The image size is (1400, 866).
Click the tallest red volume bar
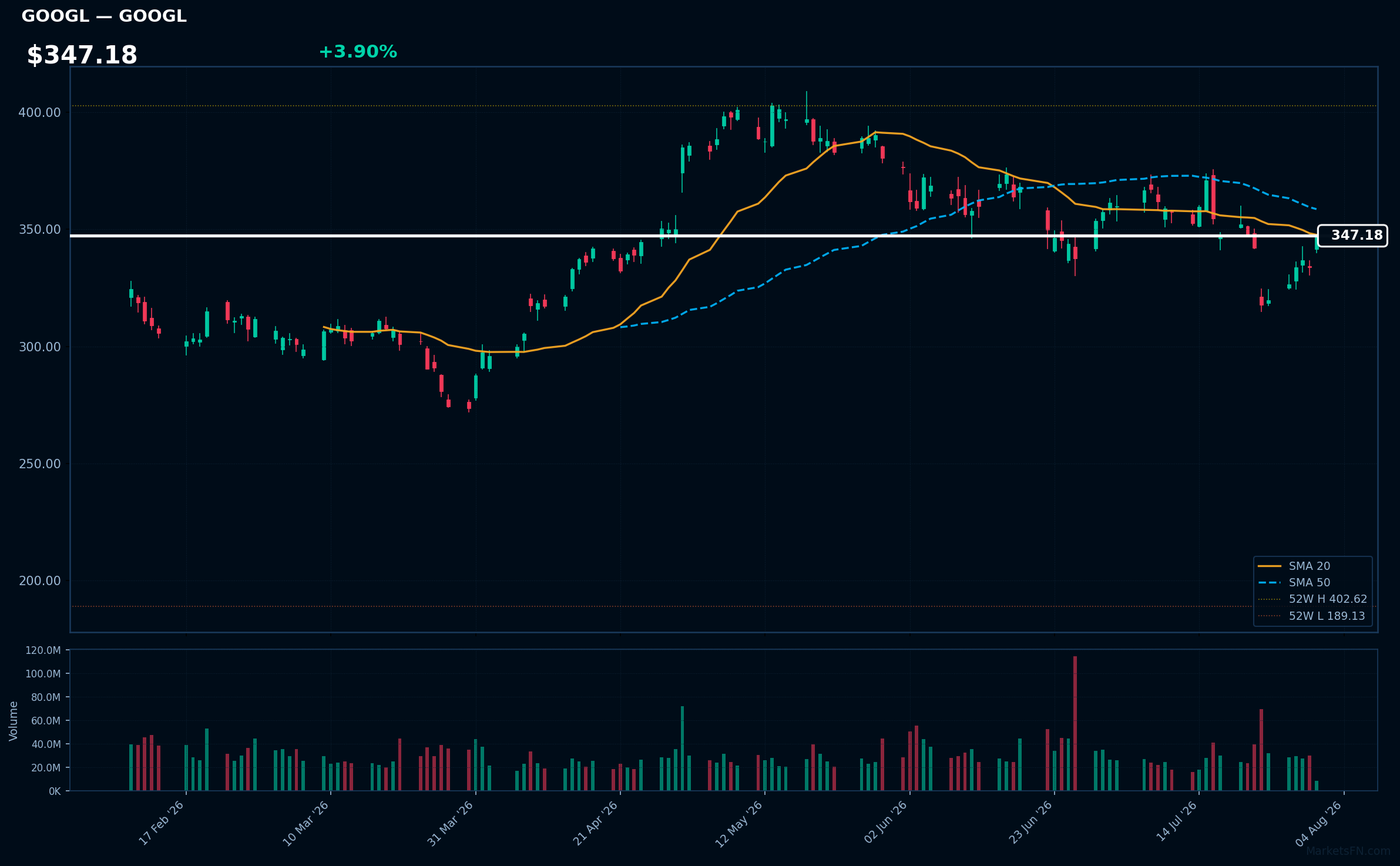[1075, 723]
